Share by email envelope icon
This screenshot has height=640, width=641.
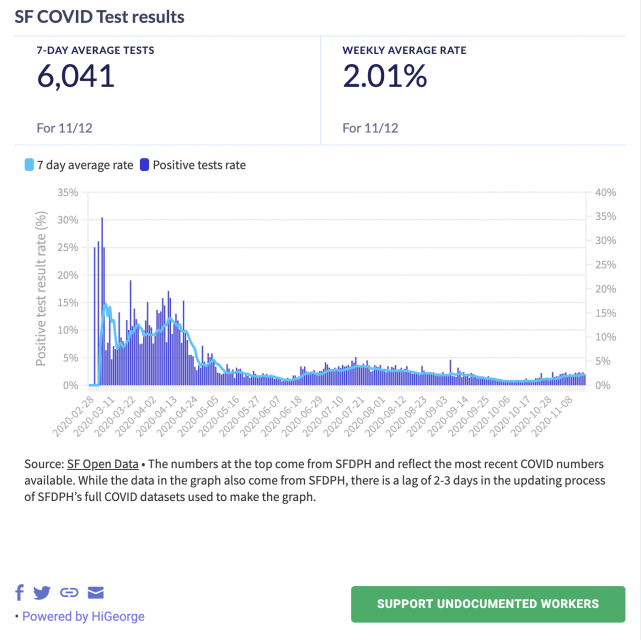click(x=96, y=593)
